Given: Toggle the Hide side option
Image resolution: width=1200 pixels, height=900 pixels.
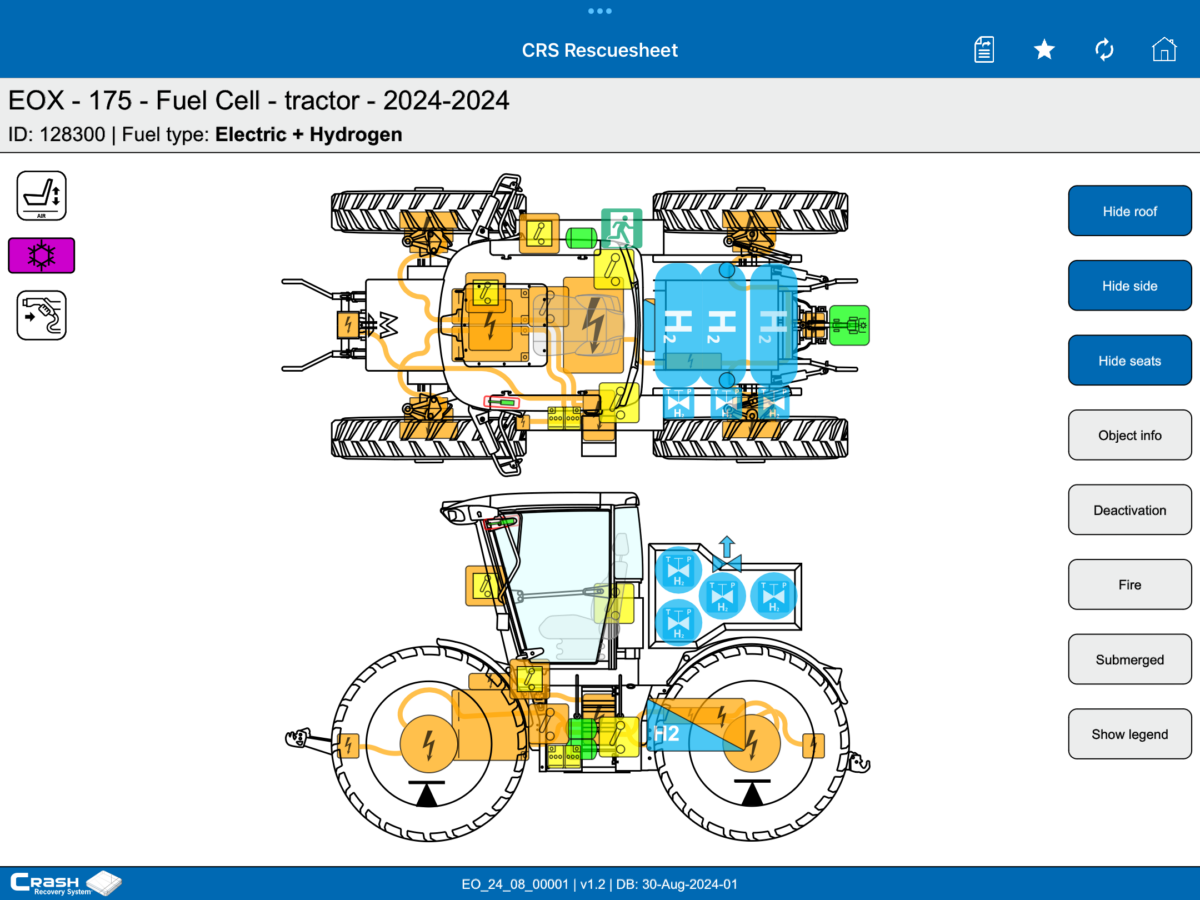Looking at the screenshot, I should pos(1130,286).
